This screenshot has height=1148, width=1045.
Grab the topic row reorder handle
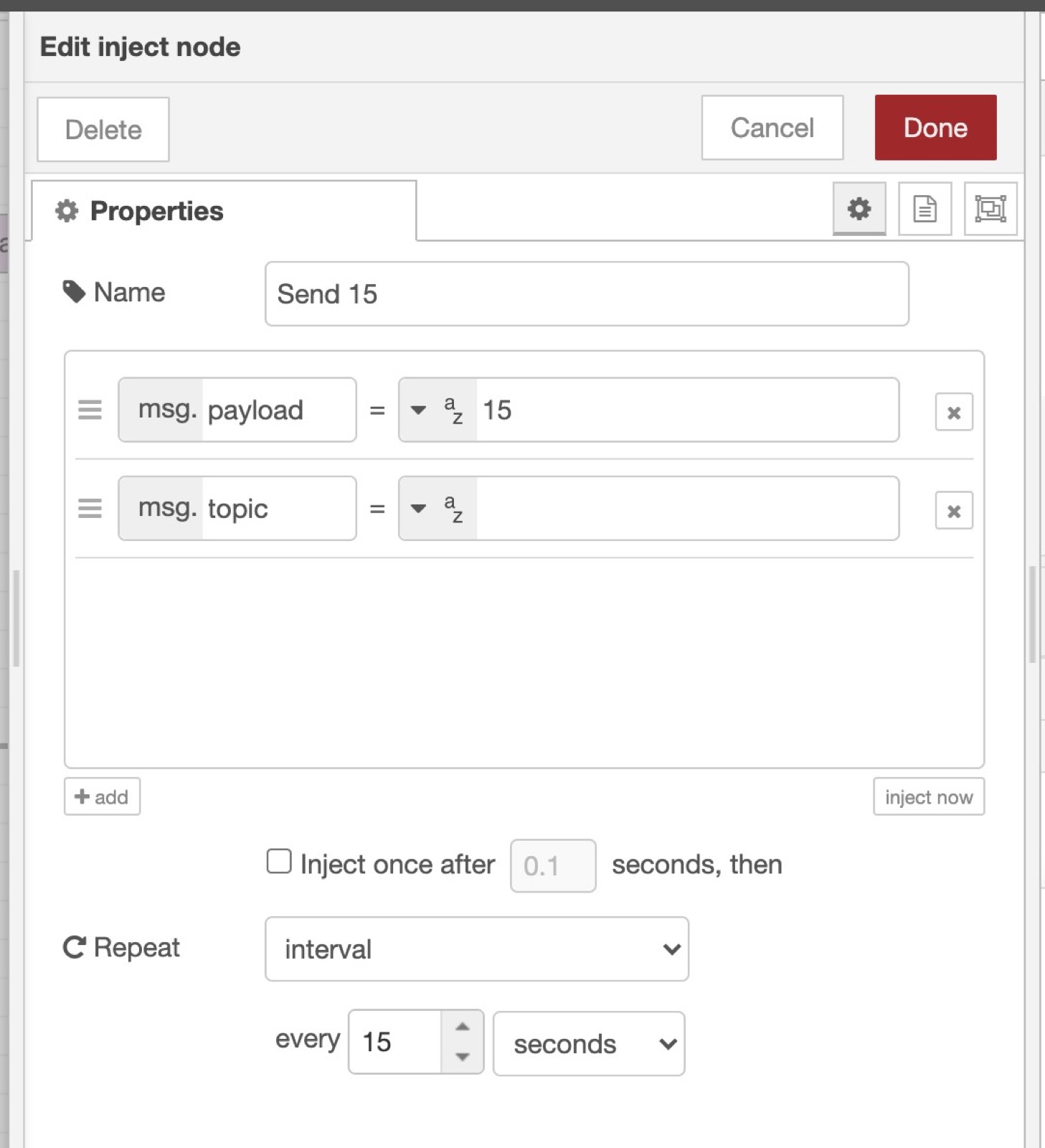90,509
